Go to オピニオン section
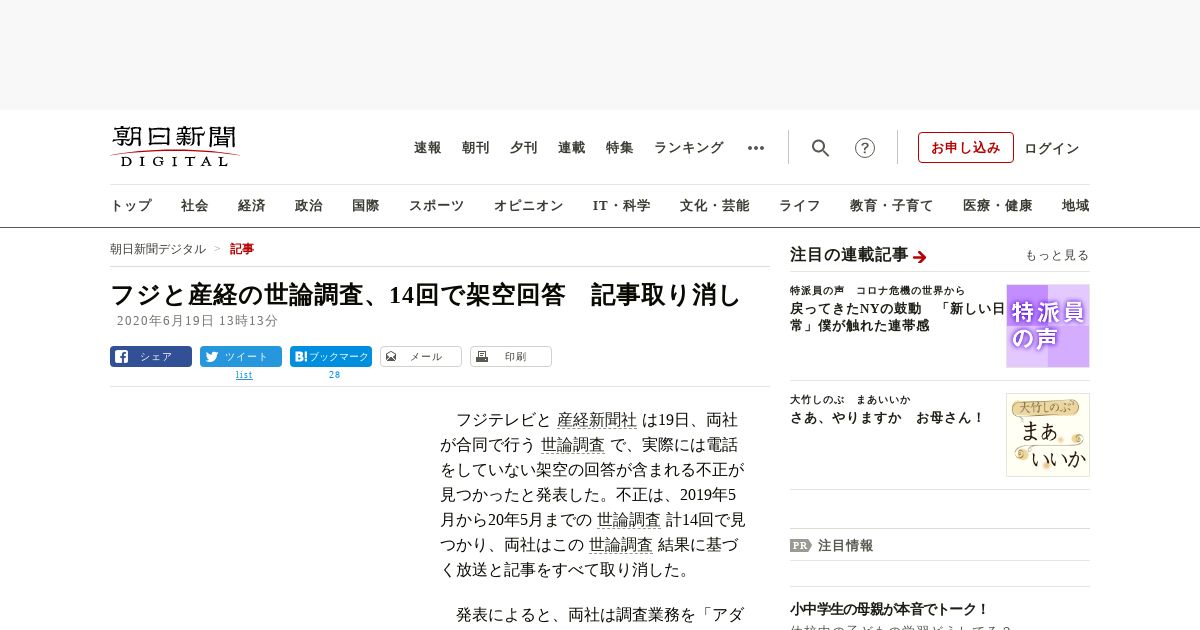Screen dimensions: 1200x630 [x=528, y=206]
